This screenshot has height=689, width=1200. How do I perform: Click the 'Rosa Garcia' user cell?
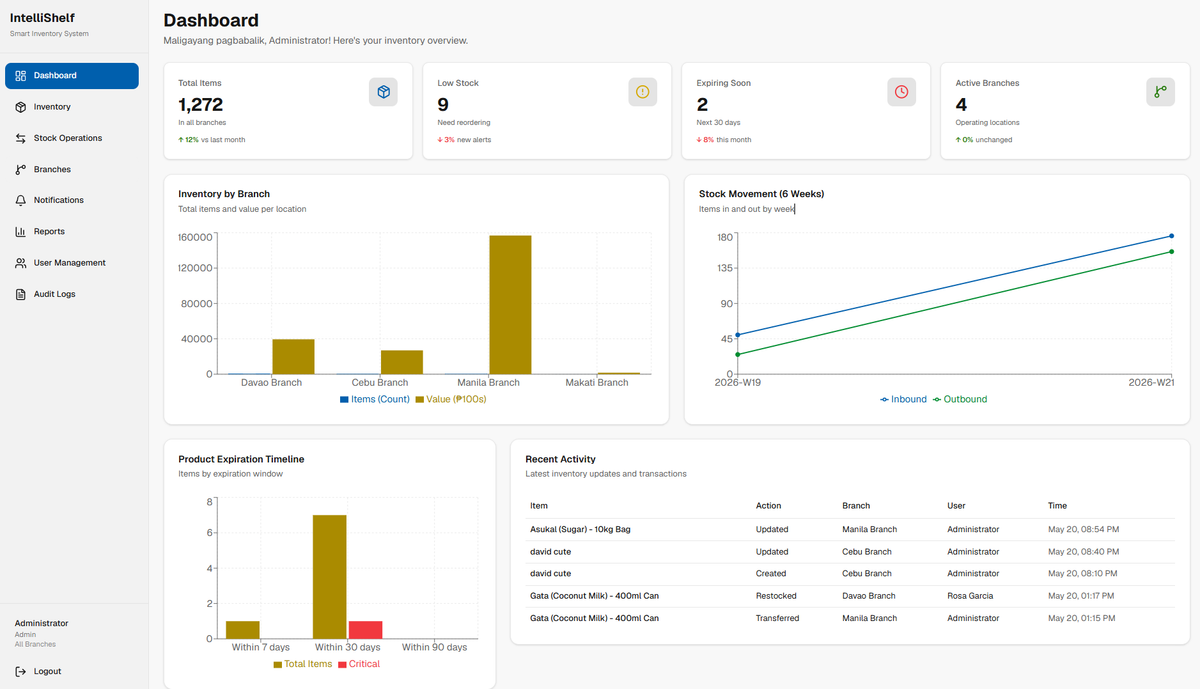point(969,596)
